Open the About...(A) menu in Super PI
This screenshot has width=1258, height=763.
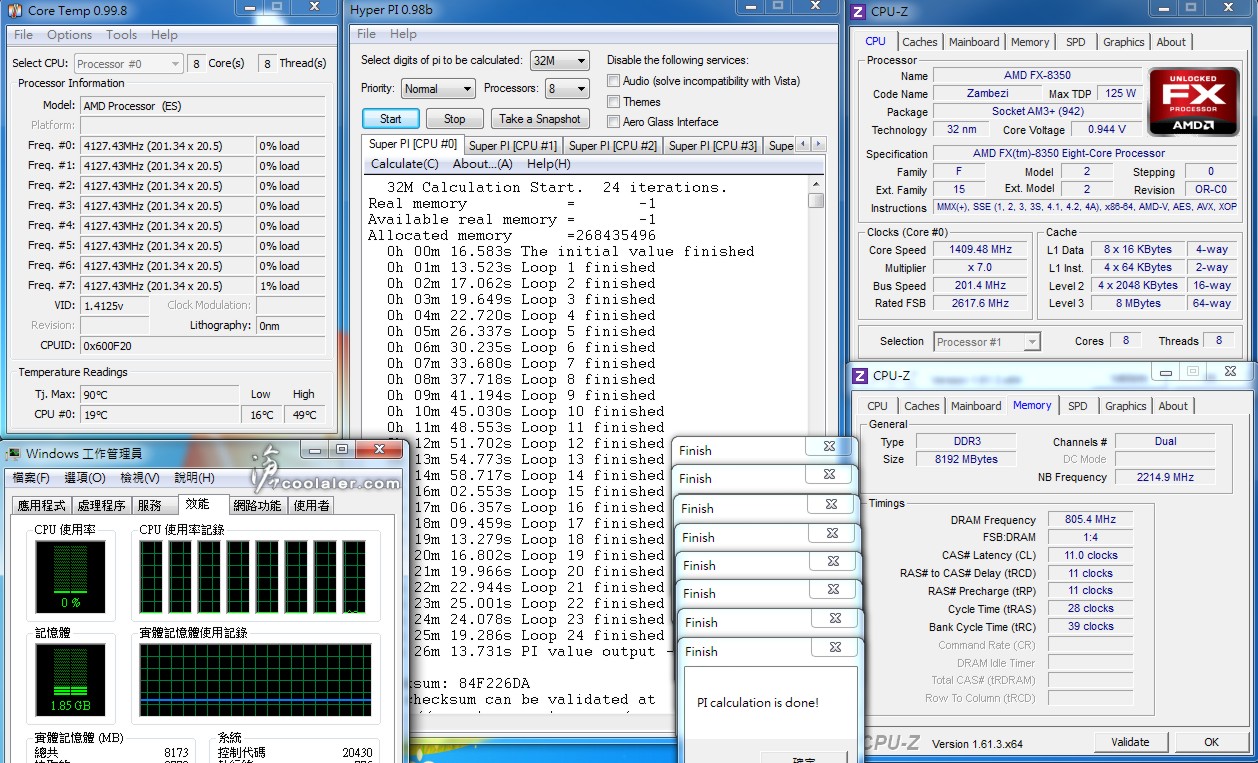point(483,164)
